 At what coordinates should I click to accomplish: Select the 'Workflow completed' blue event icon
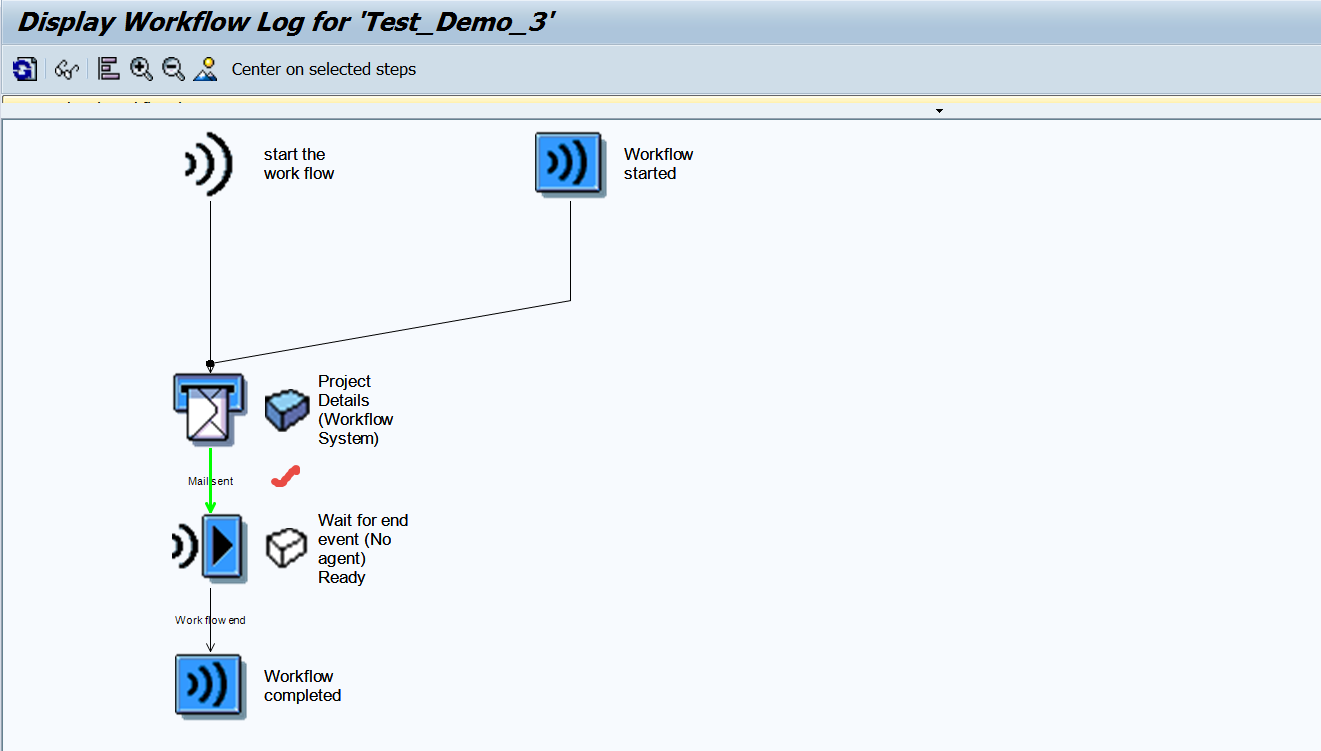(x=209, y=687)
